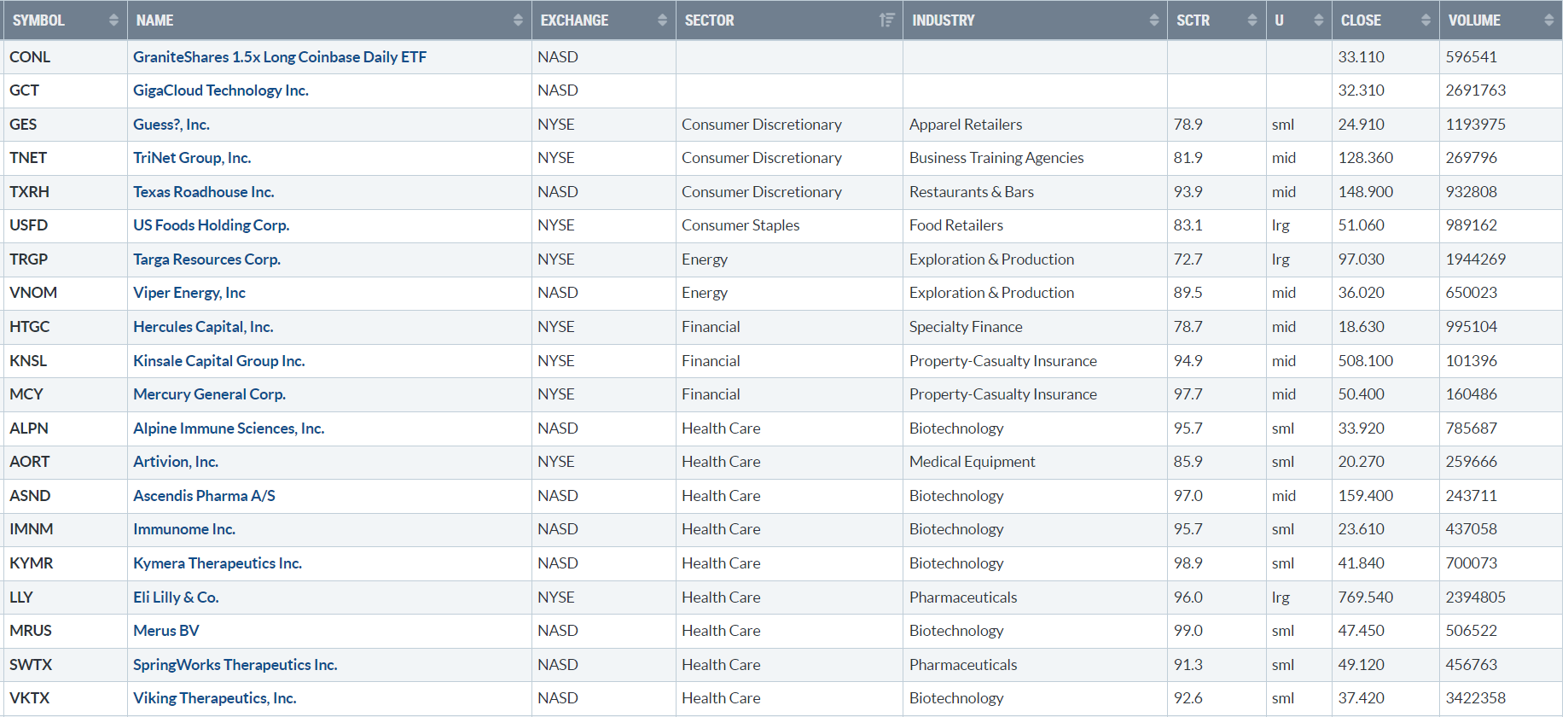Open Texas Roadhouse Inc. stock page

click(x=203, y=192)
